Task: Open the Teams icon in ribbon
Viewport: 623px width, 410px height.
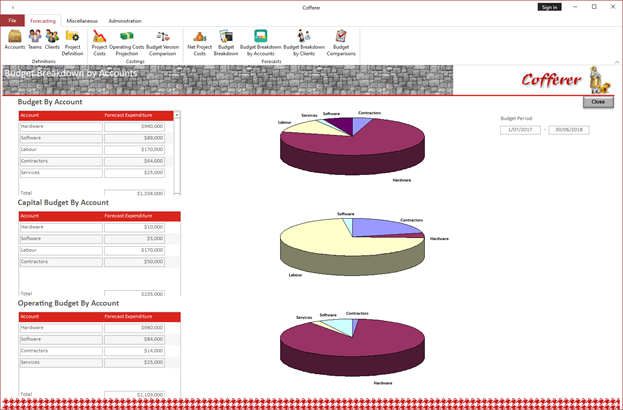Action: (x=35, y=39)
